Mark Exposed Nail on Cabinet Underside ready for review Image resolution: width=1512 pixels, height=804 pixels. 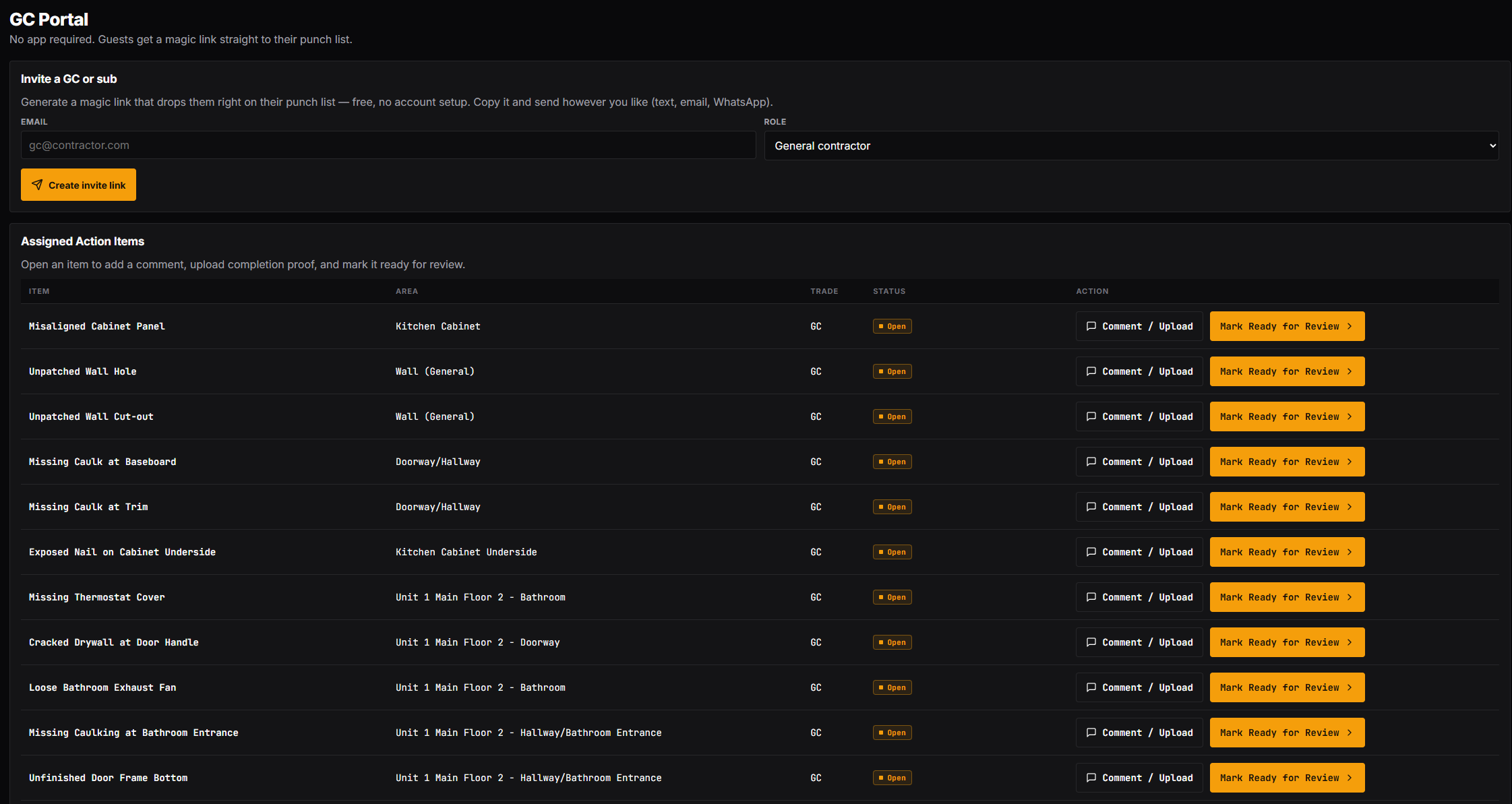1287,552
